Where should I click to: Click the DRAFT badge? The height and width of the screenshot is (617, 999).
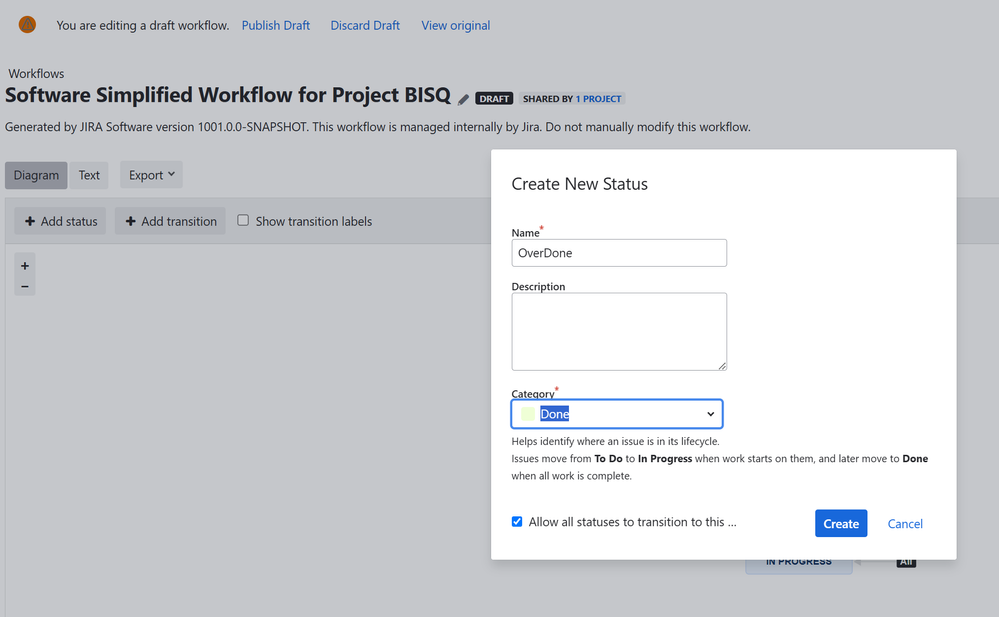pyautogui.click(x=494, y=99)
